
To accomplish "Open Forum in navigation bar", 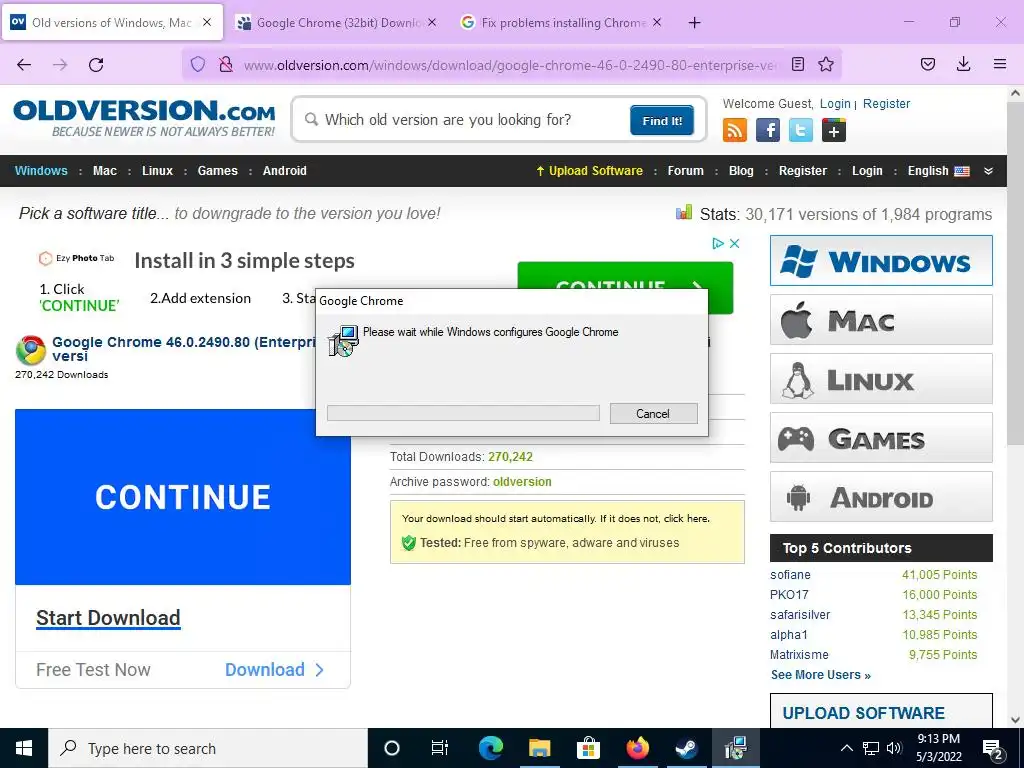I will tap(686, 171).
